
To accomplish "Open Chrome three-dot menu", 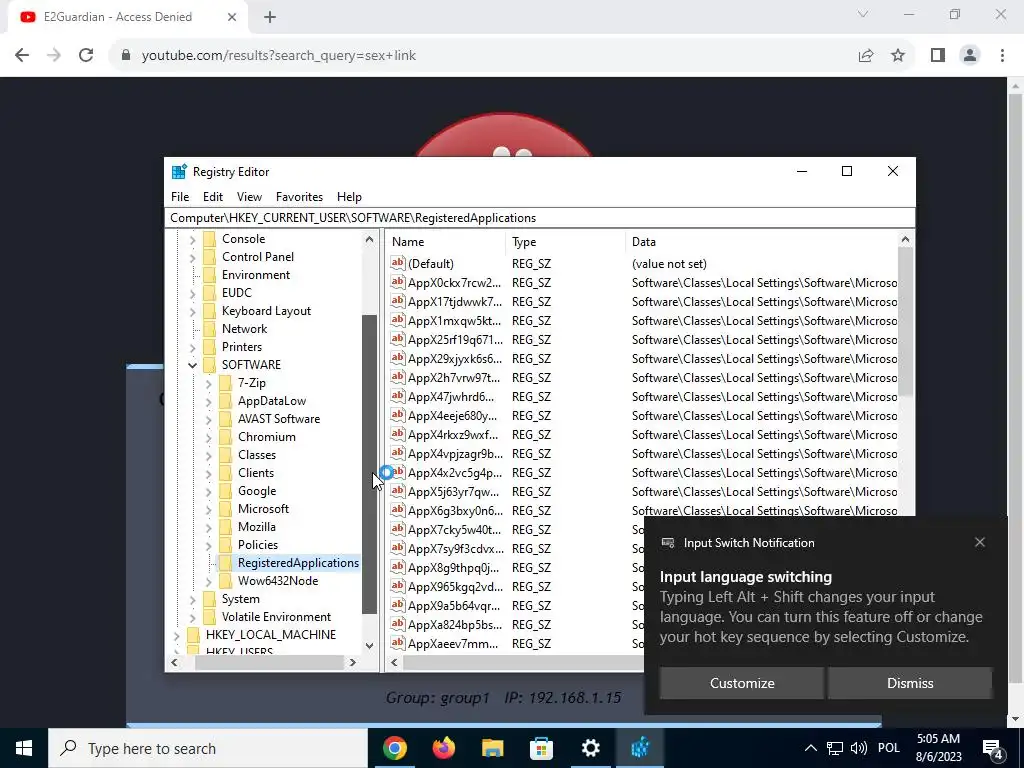I will point(1002,56).
